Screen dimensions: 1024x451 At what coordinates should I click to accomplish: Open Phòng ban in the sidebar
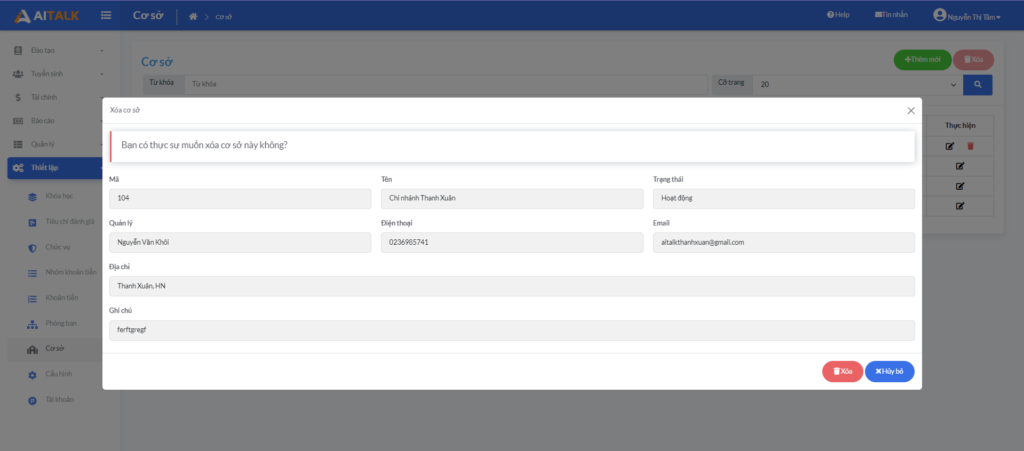pos(61,323)
